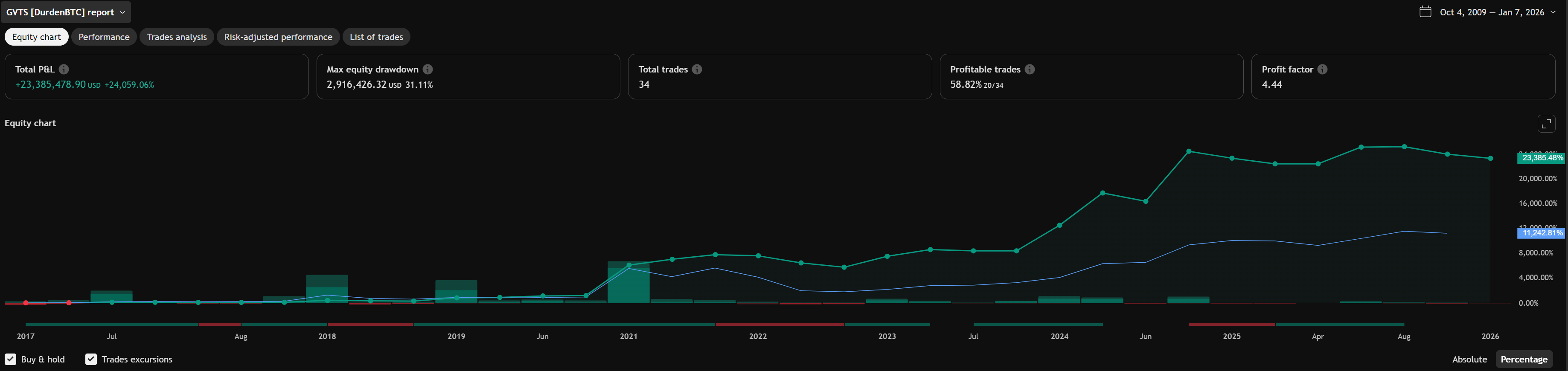Uncheck the Trades excursions checkbox

pos(91,359)
